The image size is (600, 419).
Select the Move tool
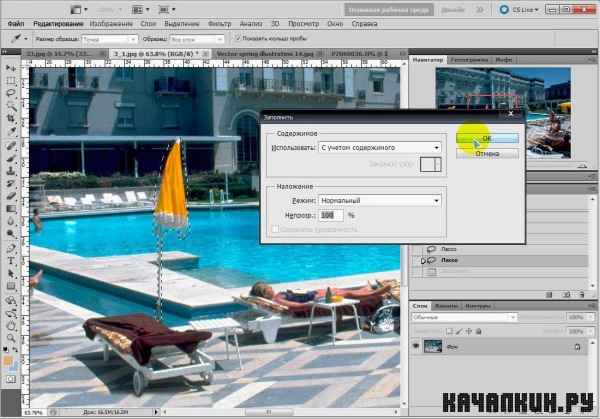click(11, 68)
